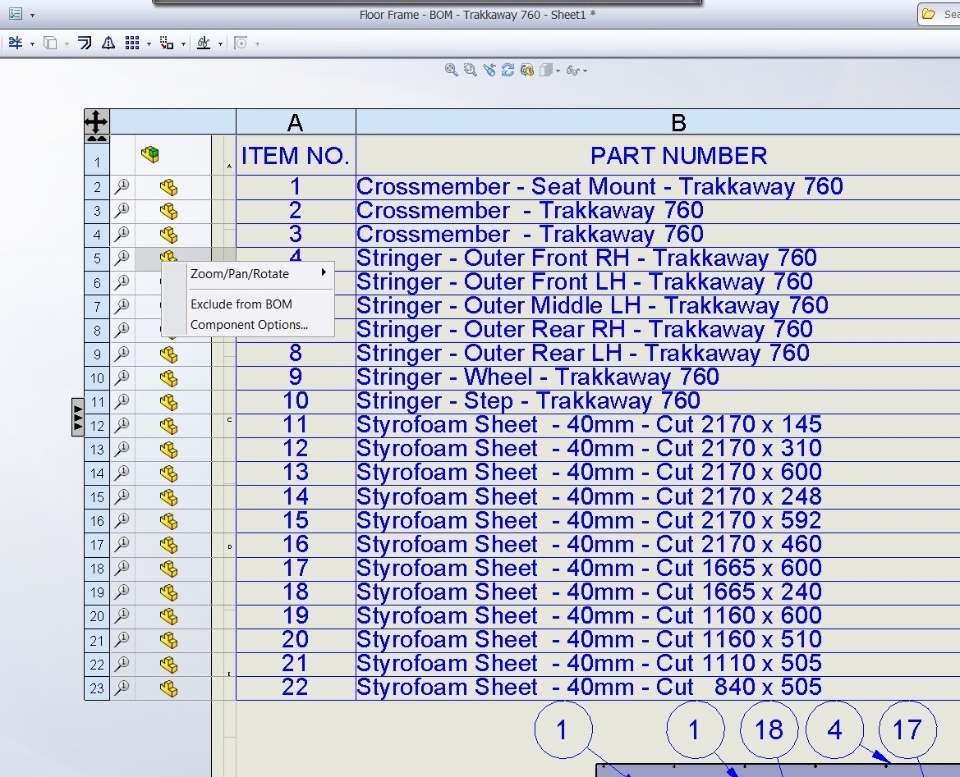Choose Exclude from BOM in context menu

point(258,304)
